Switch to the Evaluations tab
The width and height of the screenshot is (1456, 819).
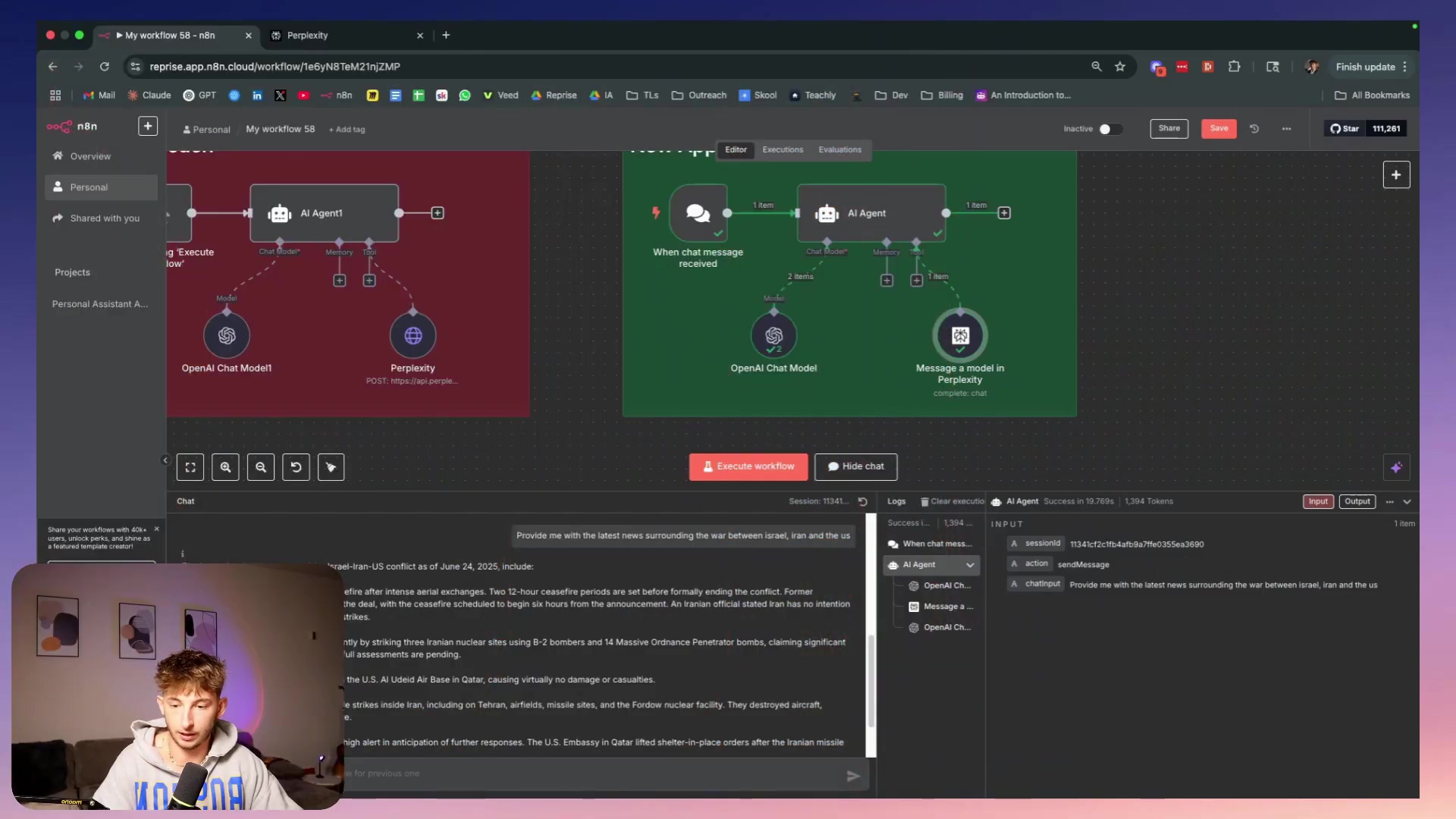(x=839, y=150)
